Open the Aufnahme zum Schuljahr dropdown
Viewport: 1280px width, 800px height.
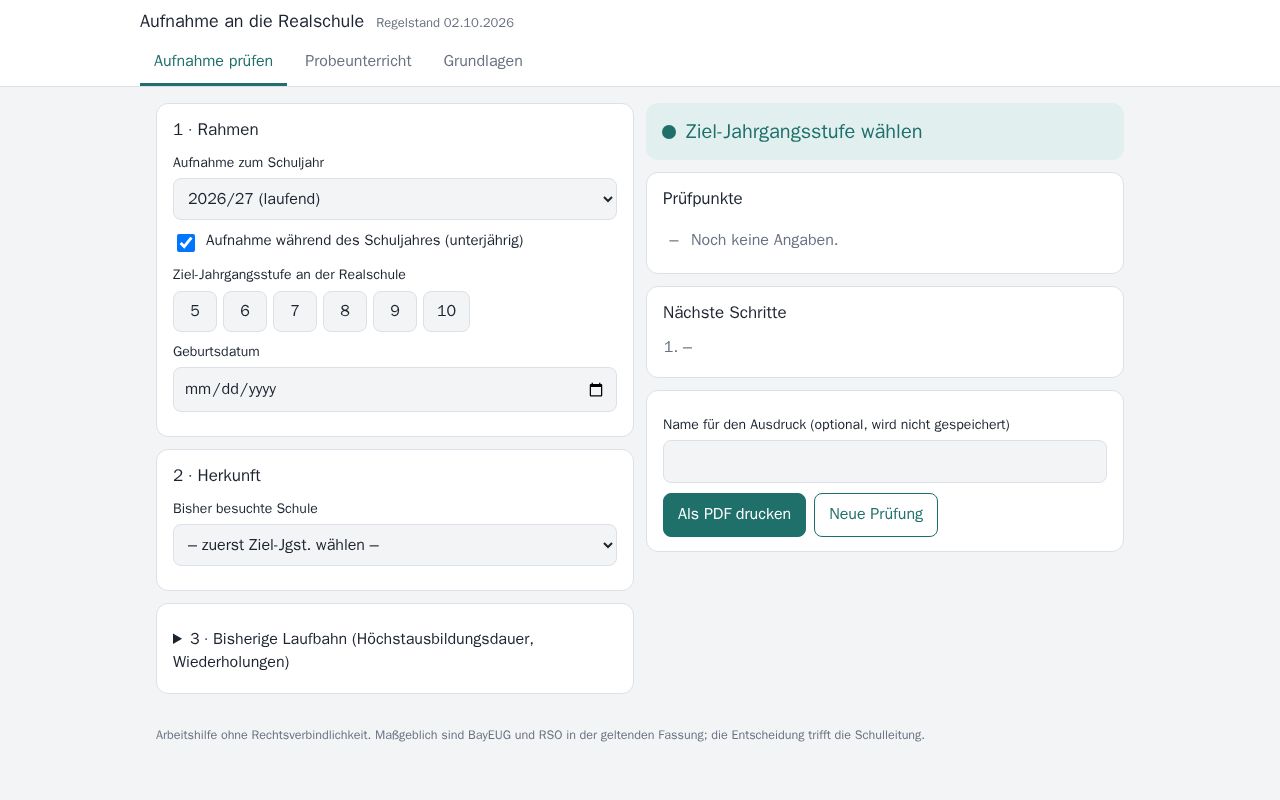pos(395,199)
